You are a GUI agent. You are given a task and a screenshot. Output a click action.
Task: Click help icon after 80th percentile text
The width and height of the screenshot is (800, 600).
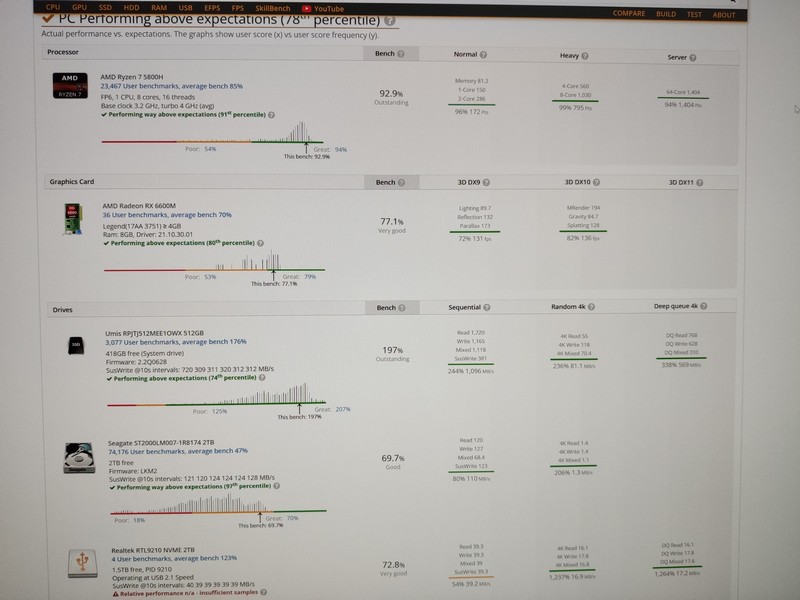(260, 243)
